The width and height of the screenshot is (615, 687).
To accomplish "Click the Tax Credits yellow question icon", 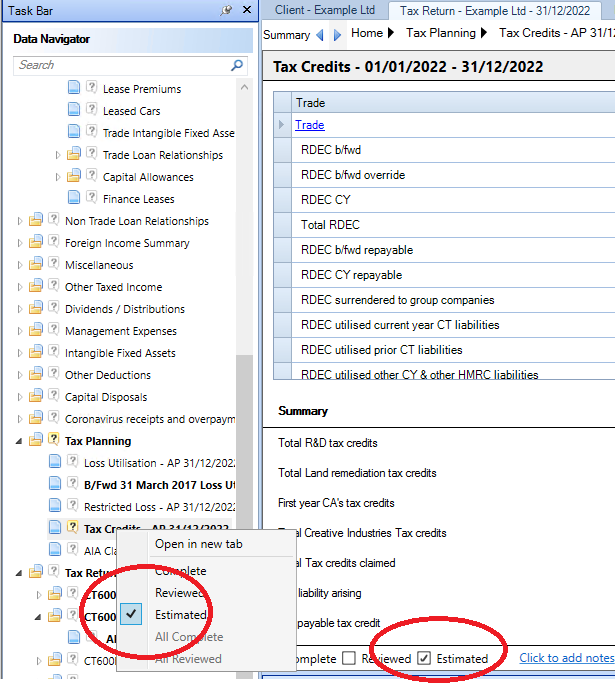I will pyautogui.click(x=73, y=527).
